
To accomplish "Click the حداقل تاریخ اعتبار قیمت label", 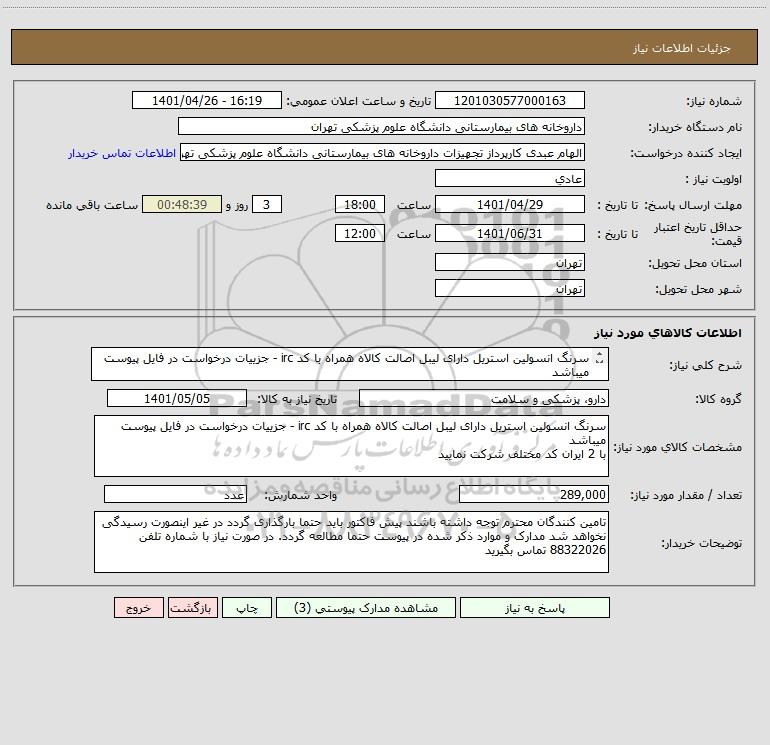I will [698, 234].
